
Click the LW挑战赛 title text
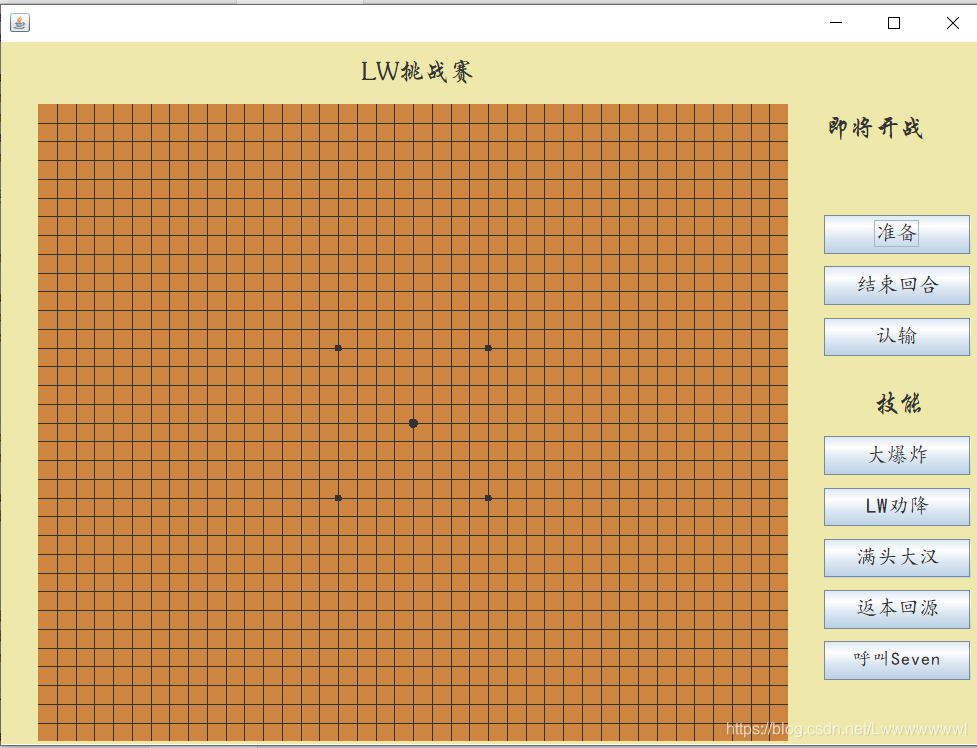(x=417, y=72)
